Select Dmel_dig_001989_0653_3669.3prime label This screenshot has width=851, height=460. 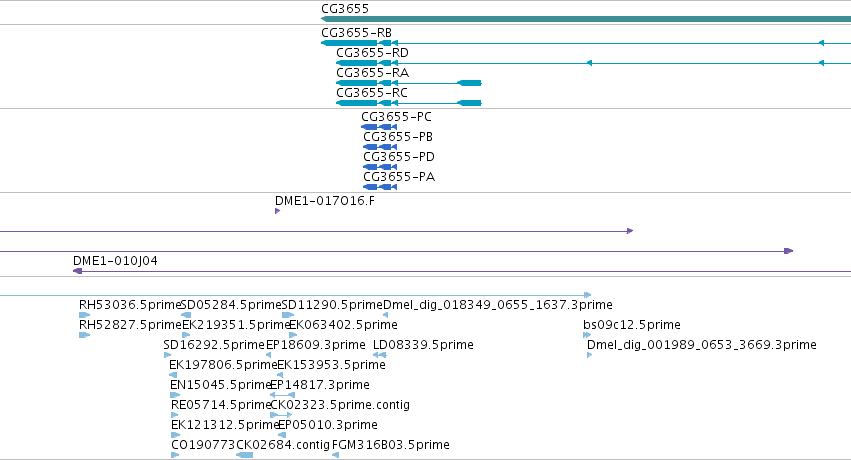click(x=702, y=345)
